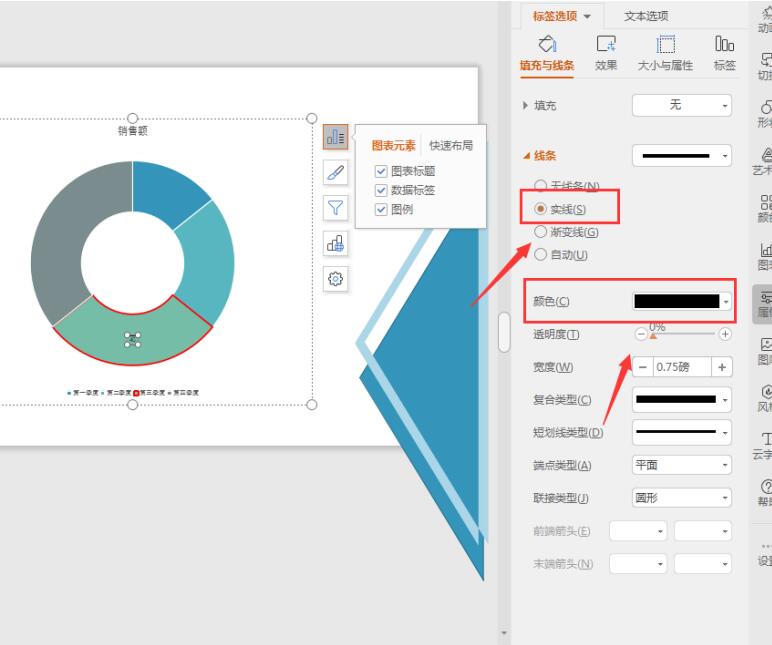Click the task pane collapse handle
This screenshot has height=645, width=772.
(504, 332)
